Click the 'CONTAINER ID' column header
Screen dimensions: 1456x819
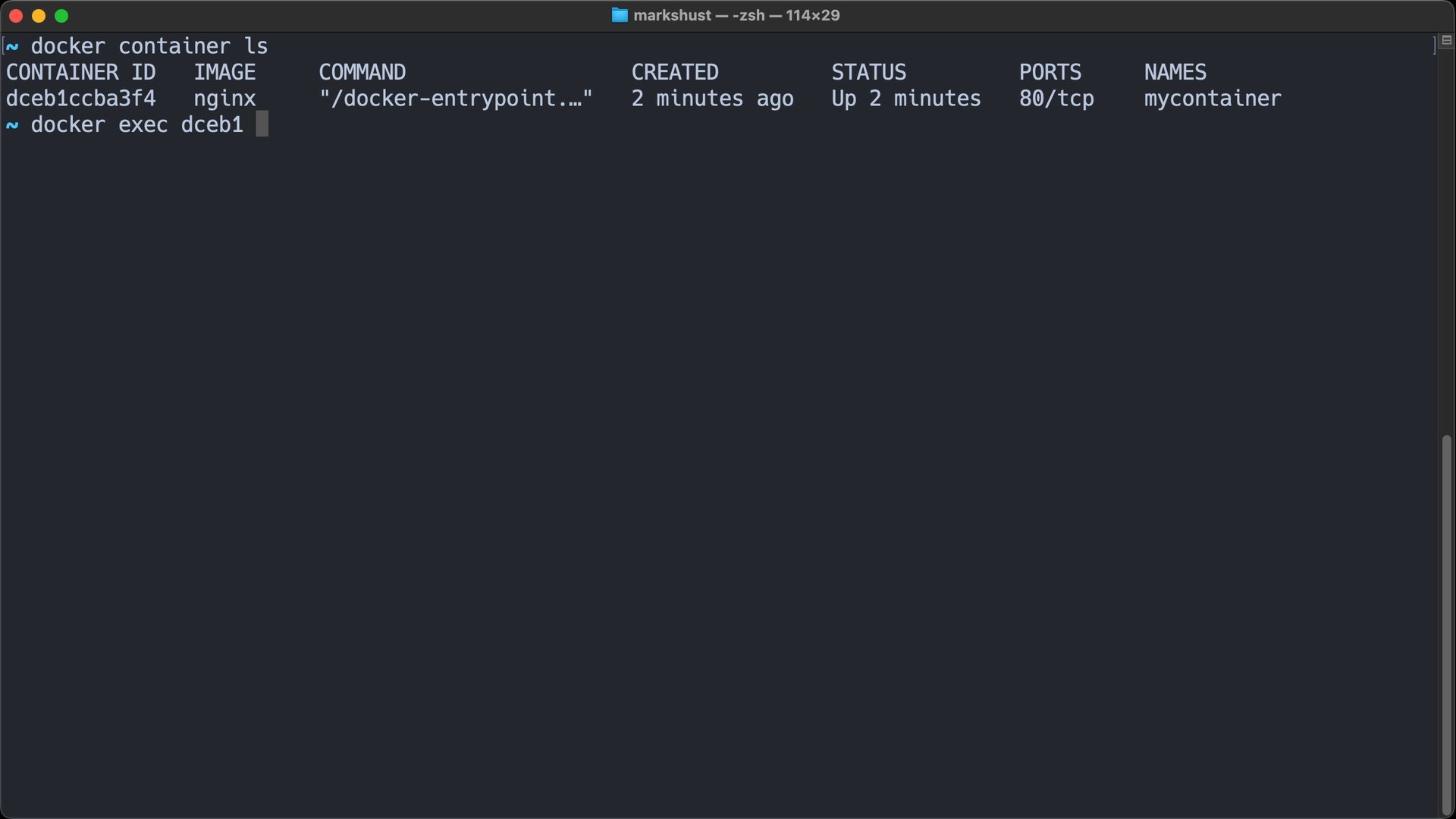[81, 72]
